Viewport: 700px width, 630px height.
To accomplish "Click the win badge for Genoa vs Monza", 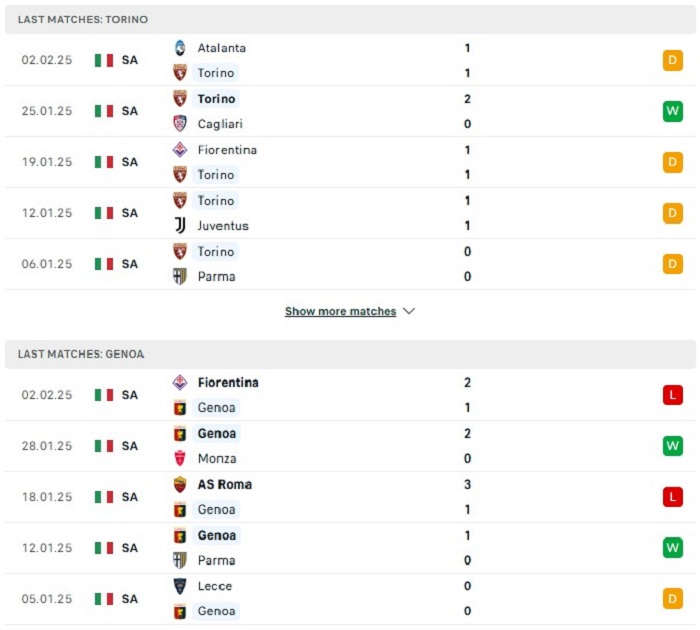I will tap(672, 446).
